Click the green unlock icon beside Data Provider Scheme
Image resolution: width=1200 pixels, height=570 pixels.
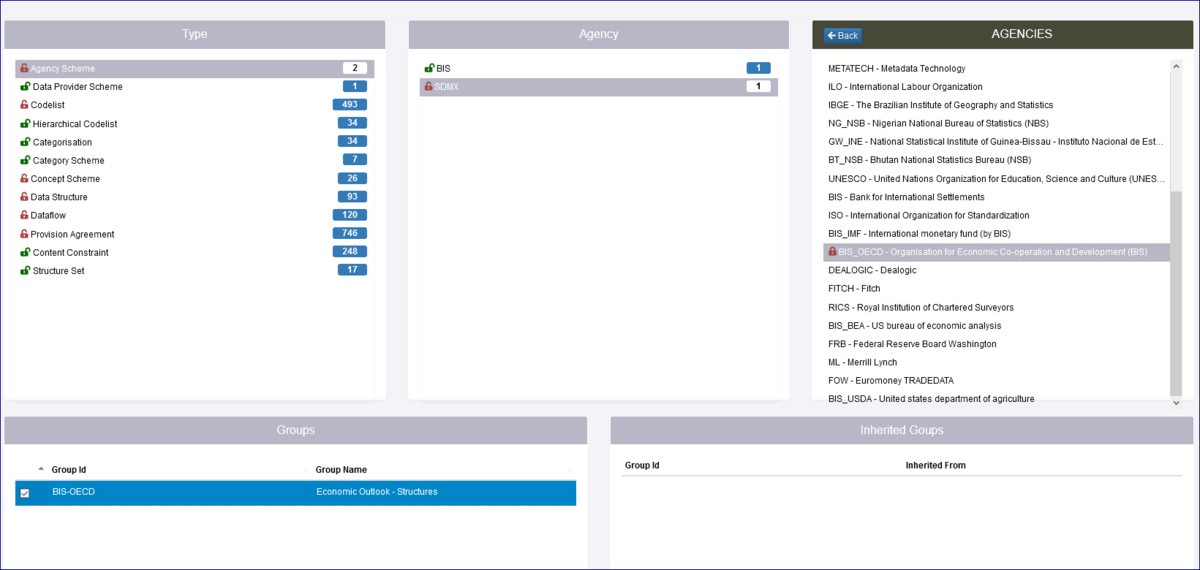25,87
